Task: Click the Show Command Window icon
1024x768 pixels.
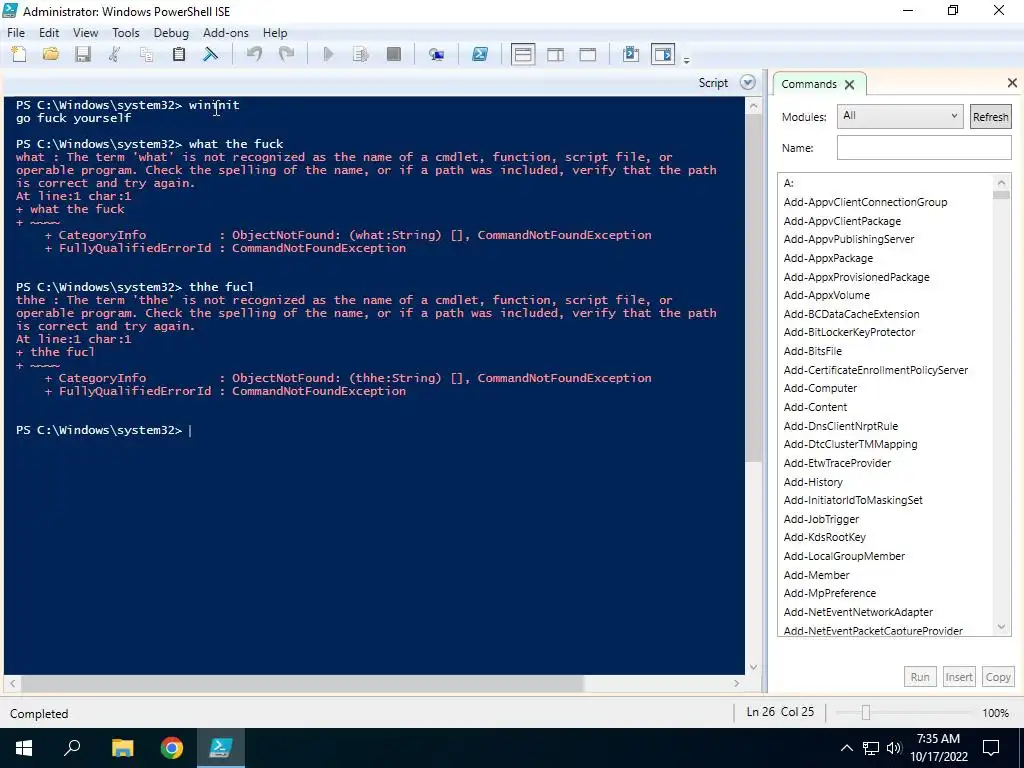Action: [x=631, y=54]
